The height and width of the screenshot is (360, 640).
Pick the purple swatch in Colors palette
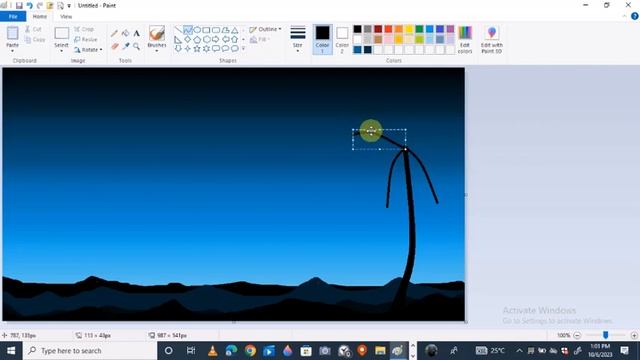pyautogui.click(x=450, y=29)
